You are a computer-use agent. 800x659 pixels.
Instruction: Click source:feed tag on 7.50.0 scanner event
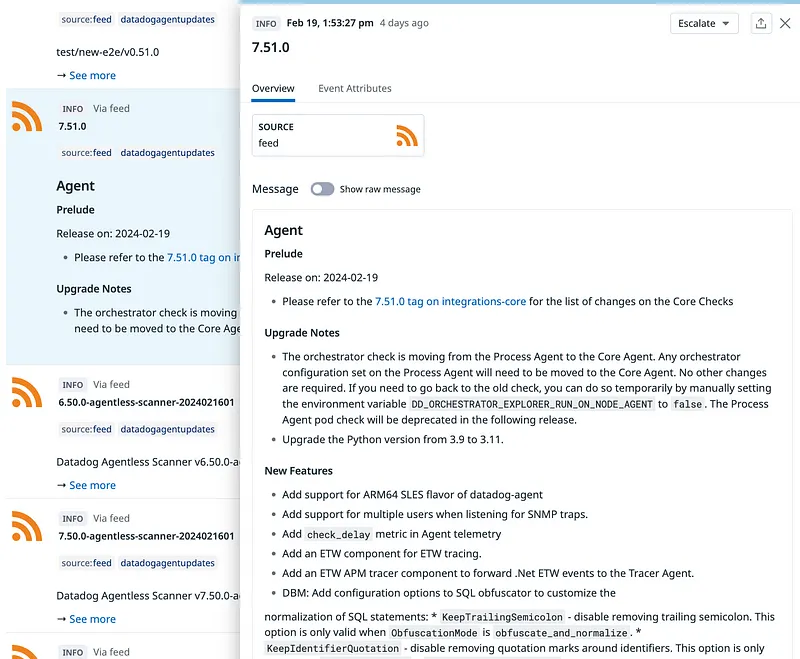(86, 563)
